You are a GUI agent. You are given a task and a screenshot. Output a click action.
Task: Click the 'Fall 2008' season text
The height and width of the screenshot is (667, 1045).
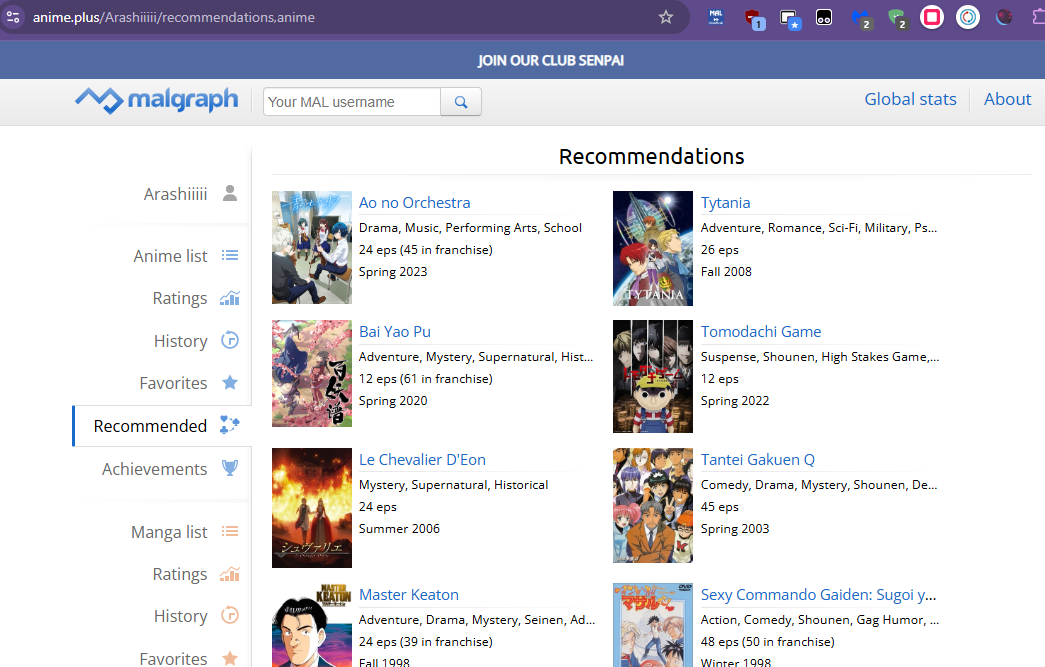[x=726, y=272]
